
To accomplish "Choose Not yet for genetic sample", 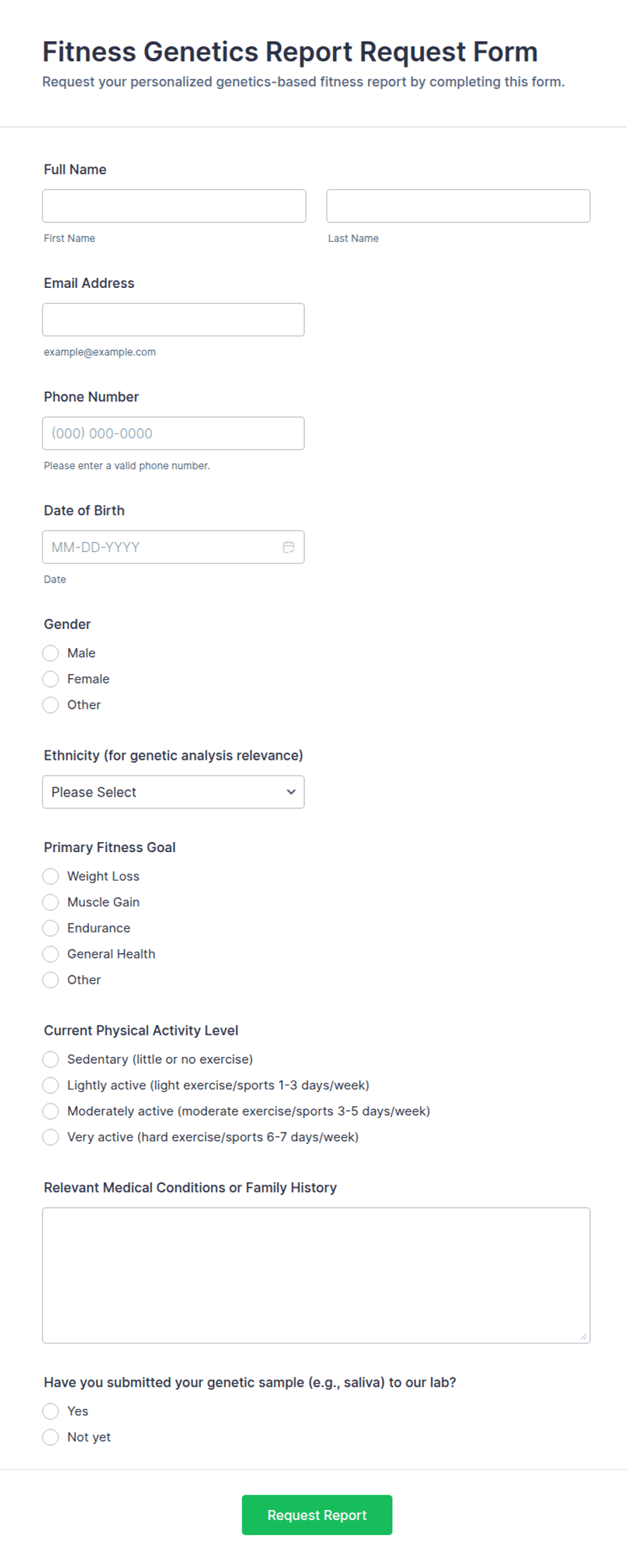I will pos(51,1437).
